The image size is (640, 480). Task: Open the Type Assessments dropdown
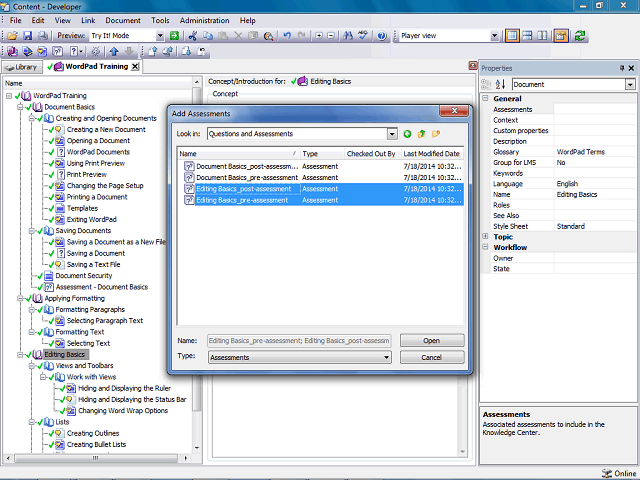[386, 358]
